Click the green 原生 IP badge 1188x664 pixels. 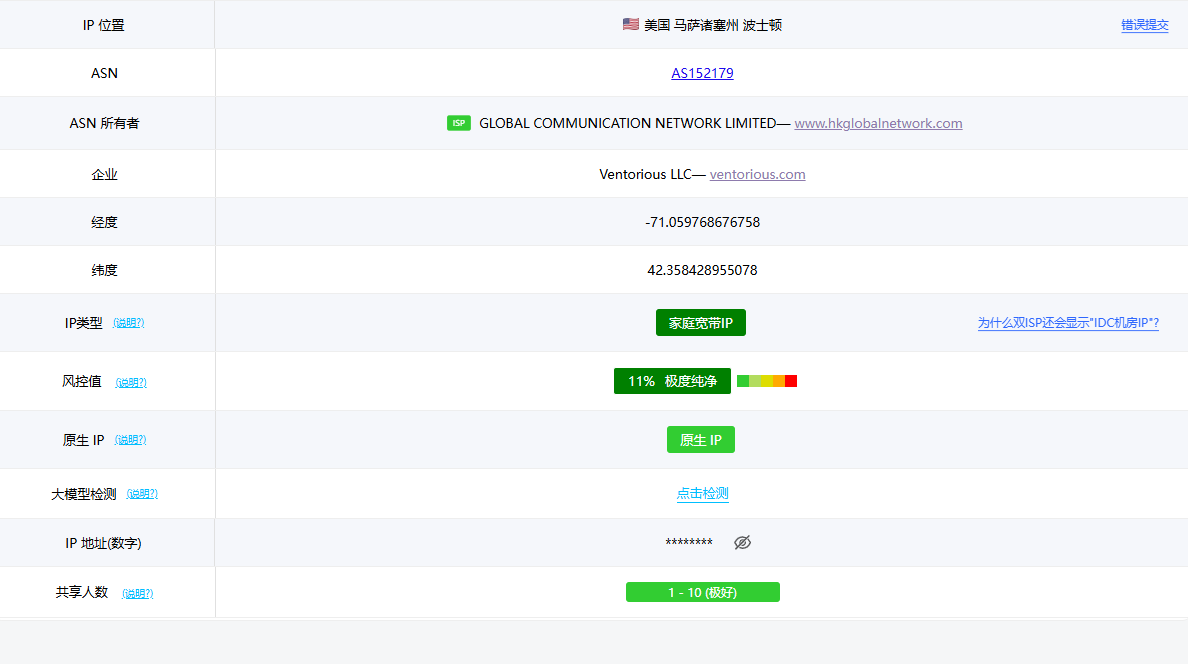click(701, 440)
